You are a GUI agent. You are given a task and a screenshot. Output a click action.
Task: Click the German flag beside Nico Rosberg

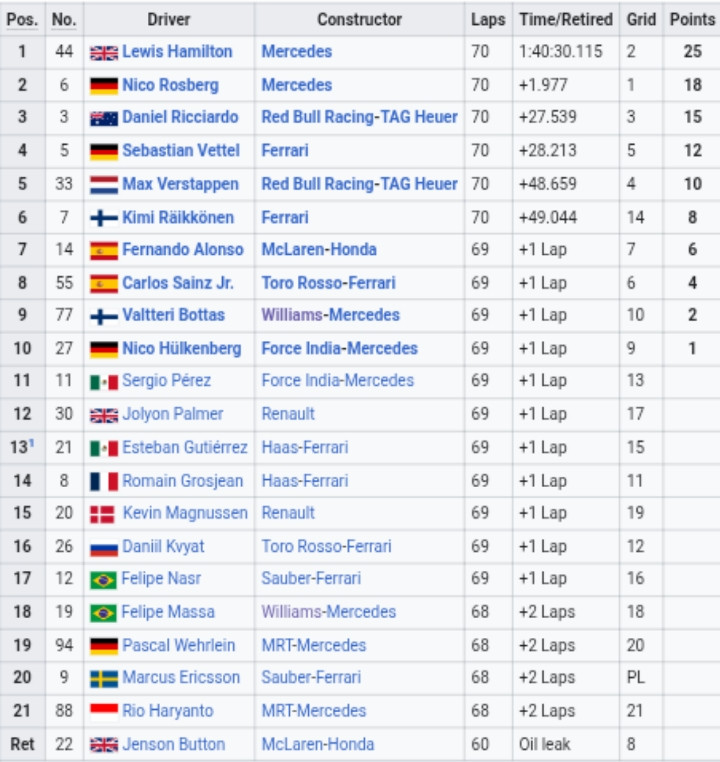[x=104, y=86]
